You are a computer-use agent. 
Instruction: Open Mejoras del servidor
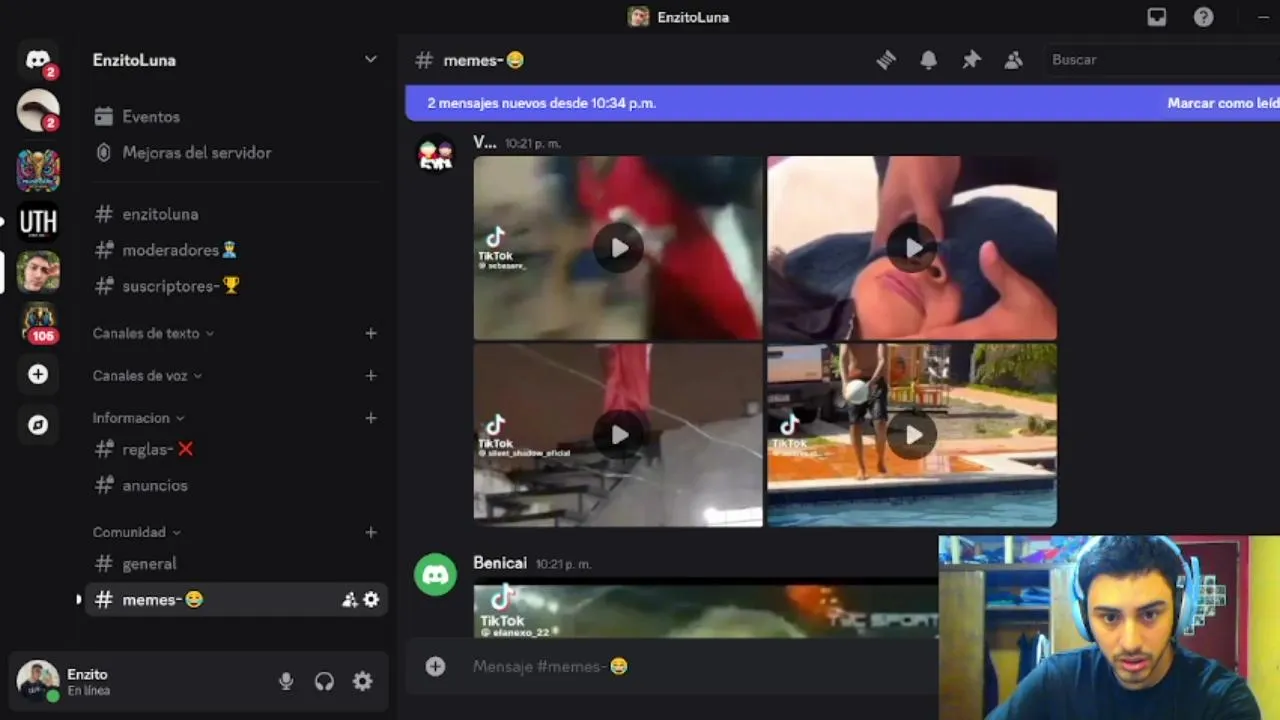pyautogui.click(x=236, y=153)
